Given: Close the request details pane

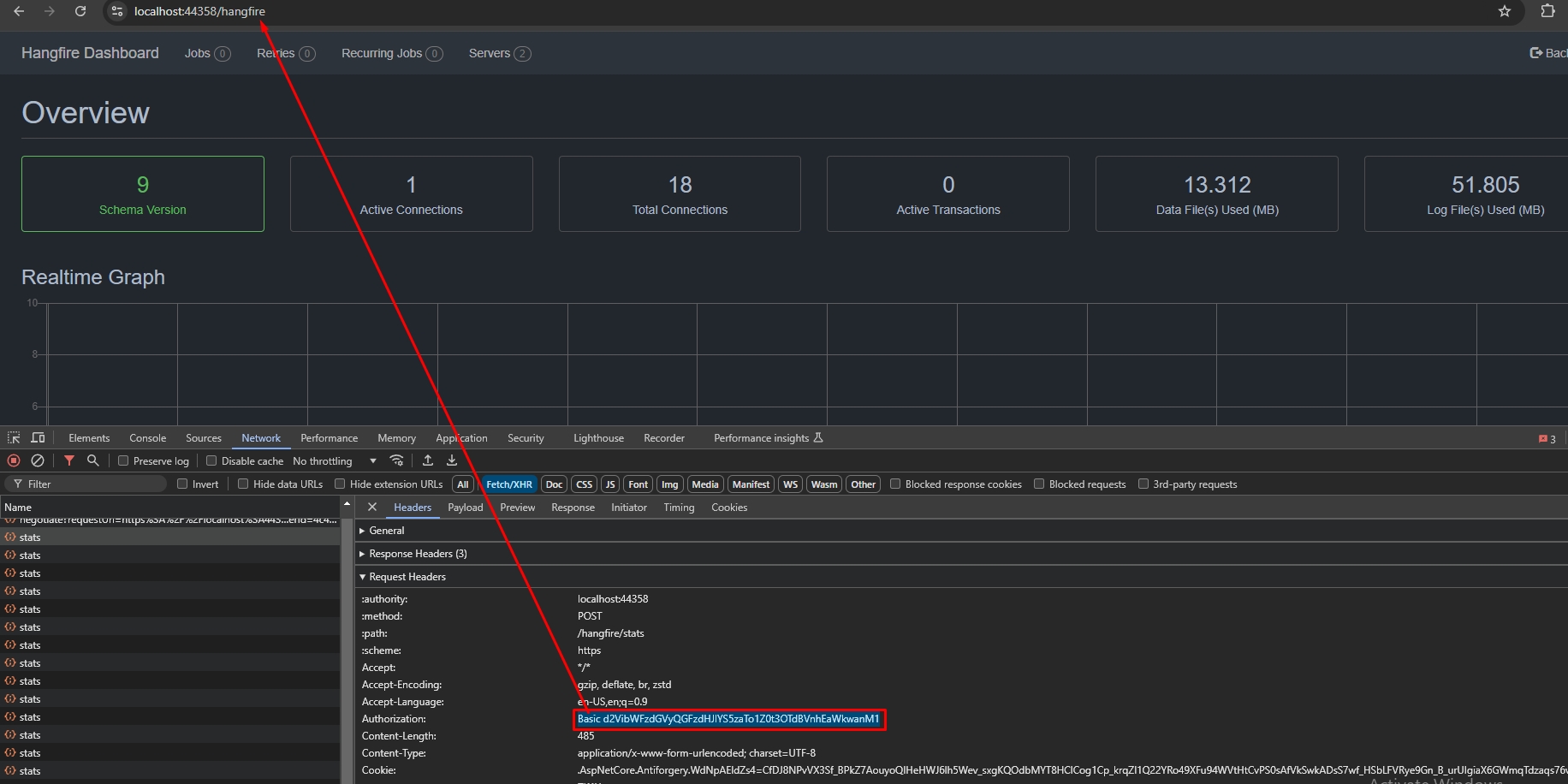Looking at the screenshot, I should (372, 507).
